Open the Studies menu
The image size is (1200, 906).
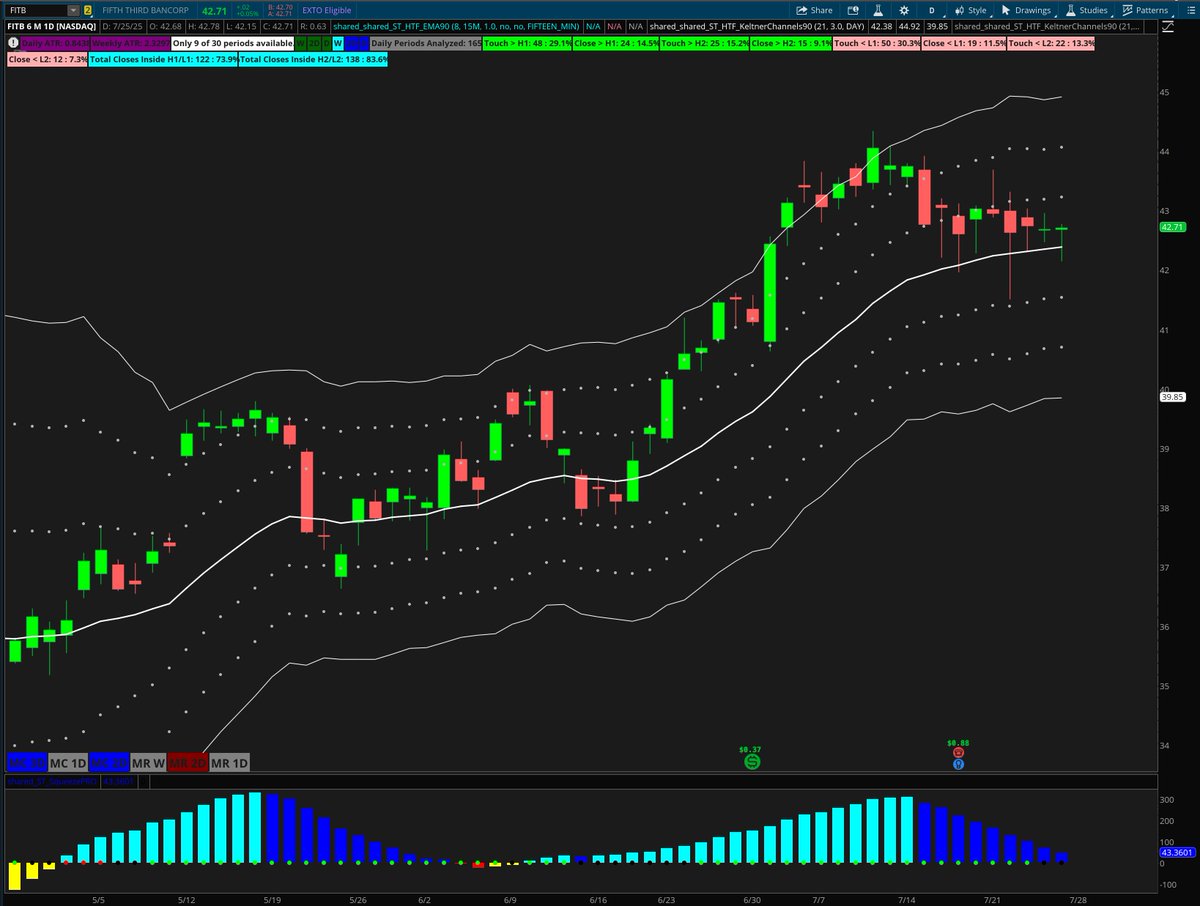[1087, 10]
